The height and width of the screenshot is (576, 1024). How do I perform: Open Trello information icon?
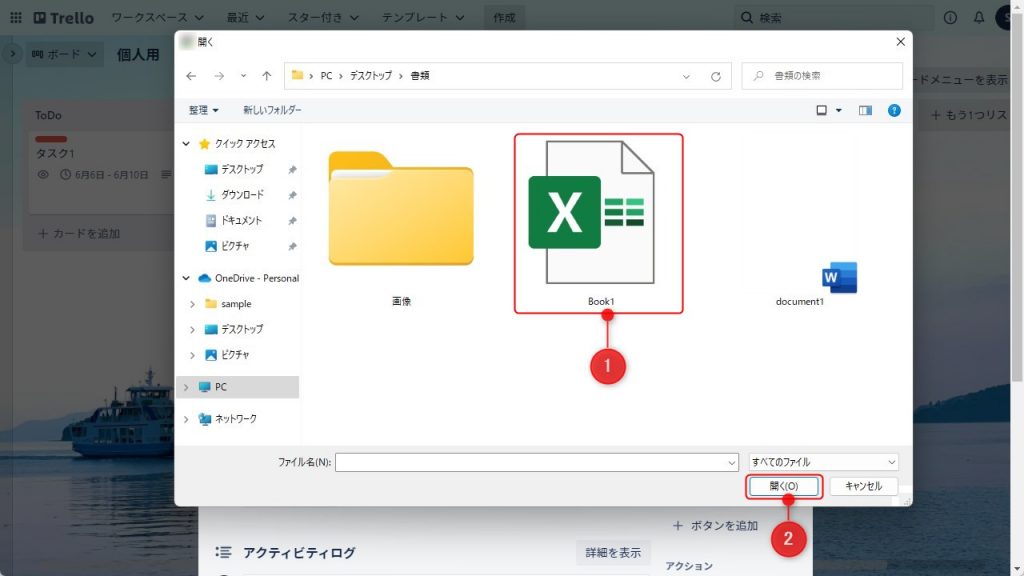pos(950,18)
